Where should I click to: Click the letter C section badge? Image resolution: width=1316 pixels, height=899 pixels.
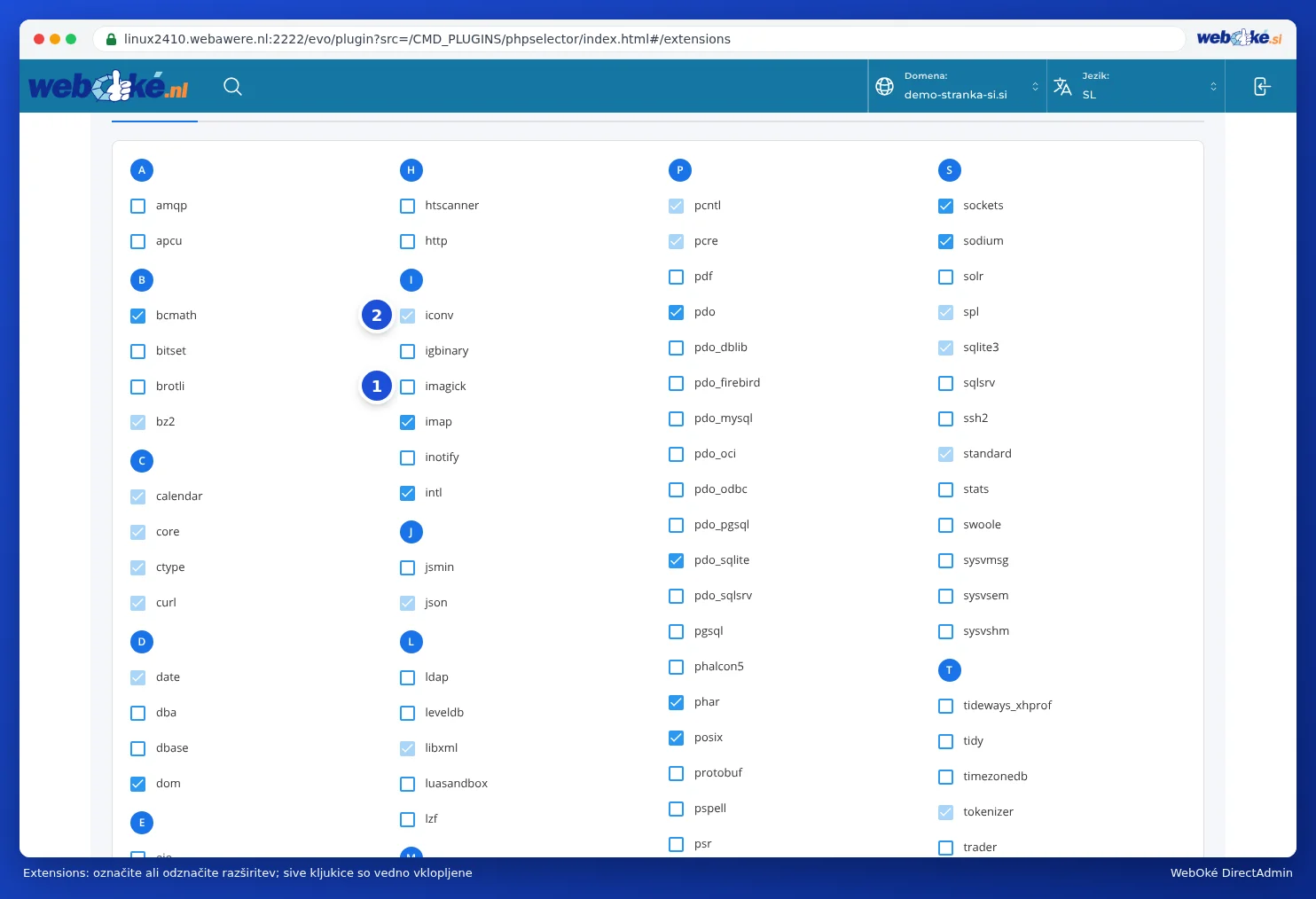pos(142,461)
